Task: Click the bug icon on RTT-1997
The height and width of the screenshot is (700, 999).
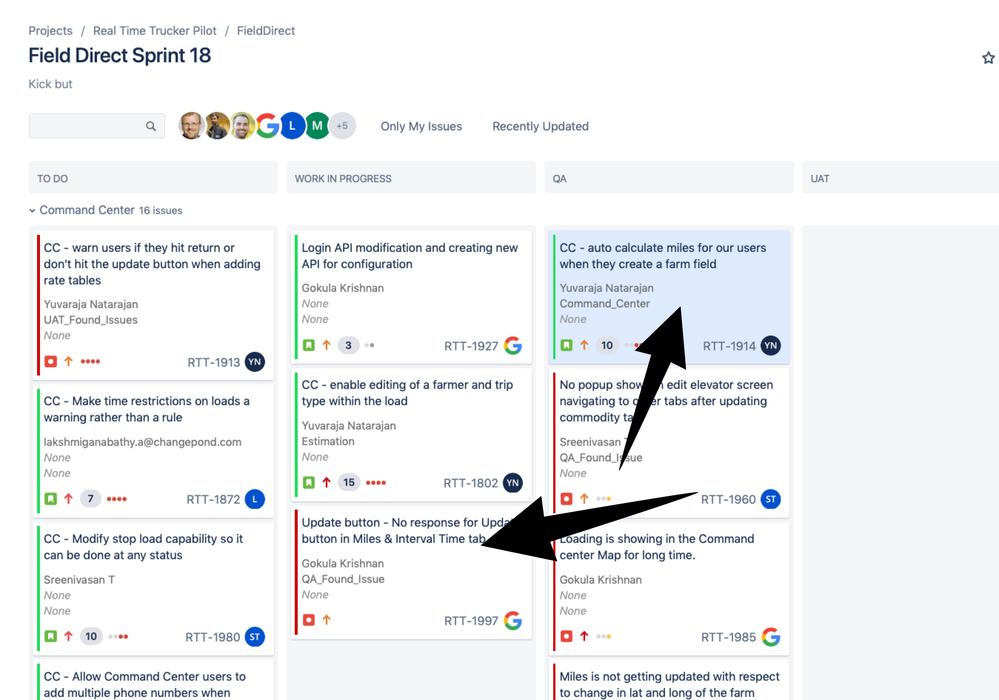Action: [309, 619]
